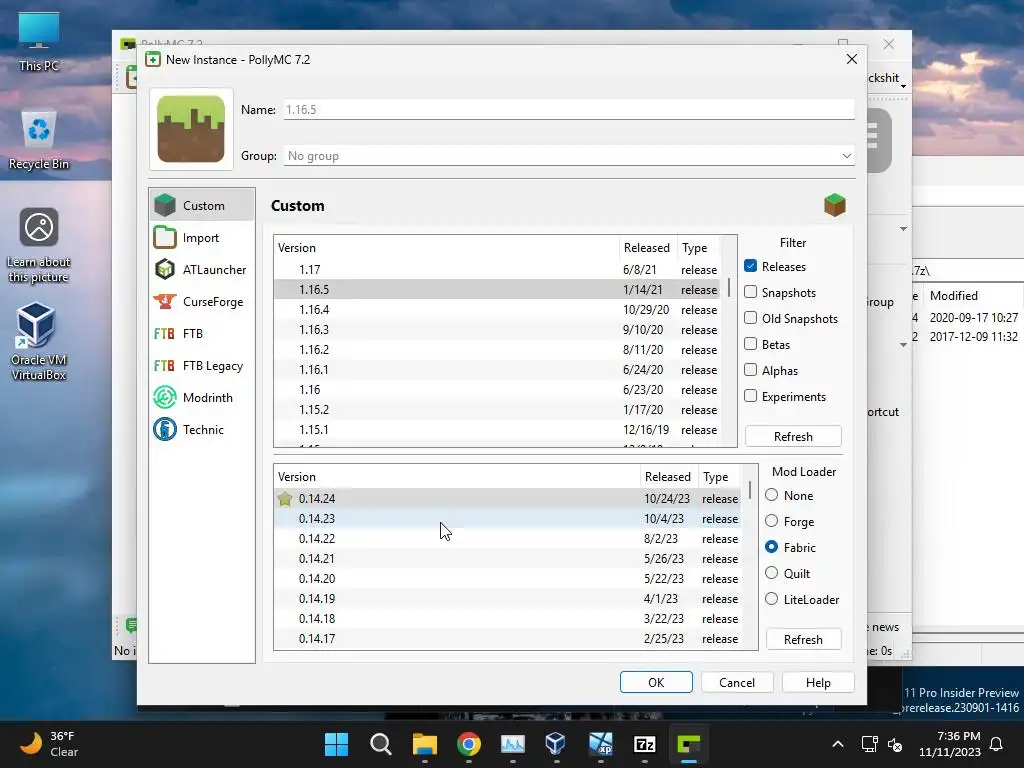Open the Technic source
The width and height of the screenshot is (1024, 768).
[202, 429]
